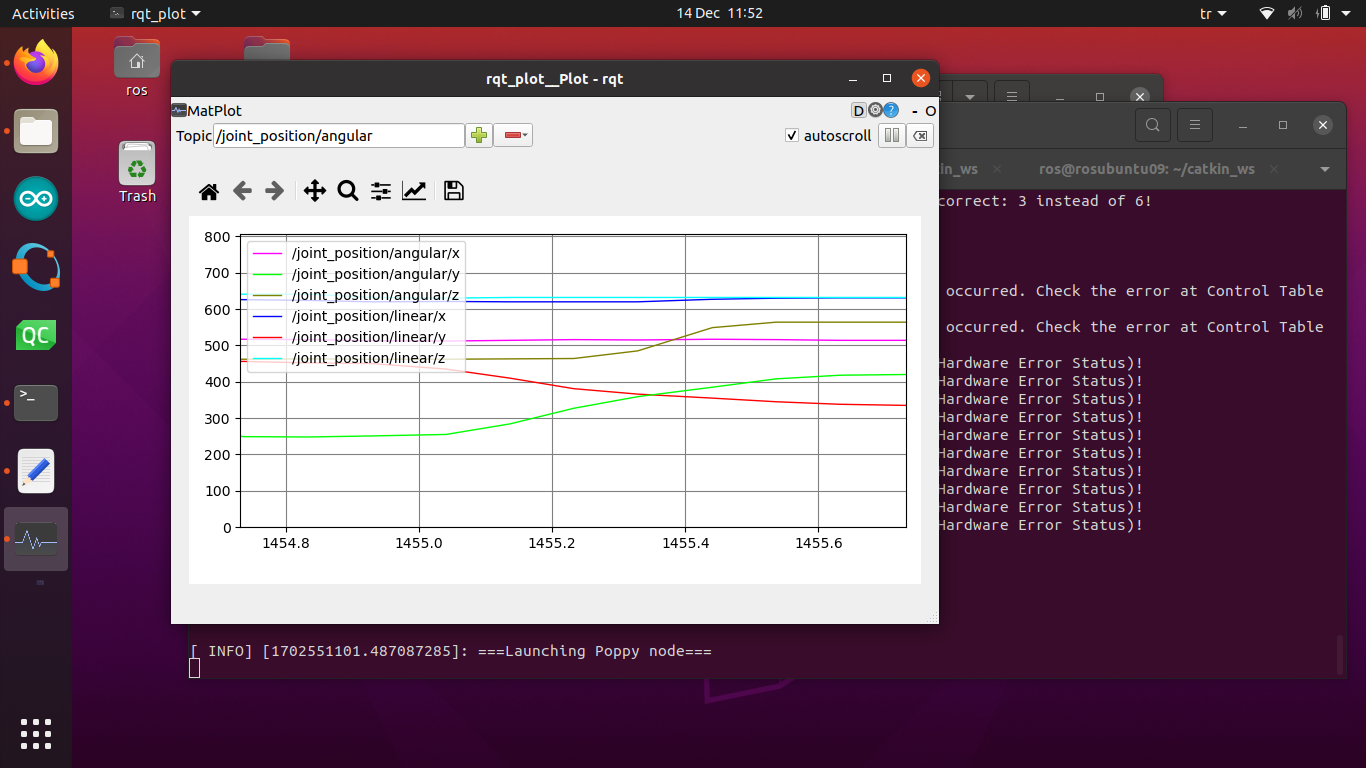
Task: Open the red minus remove-topic dropdown
Action: coord(515,136)
